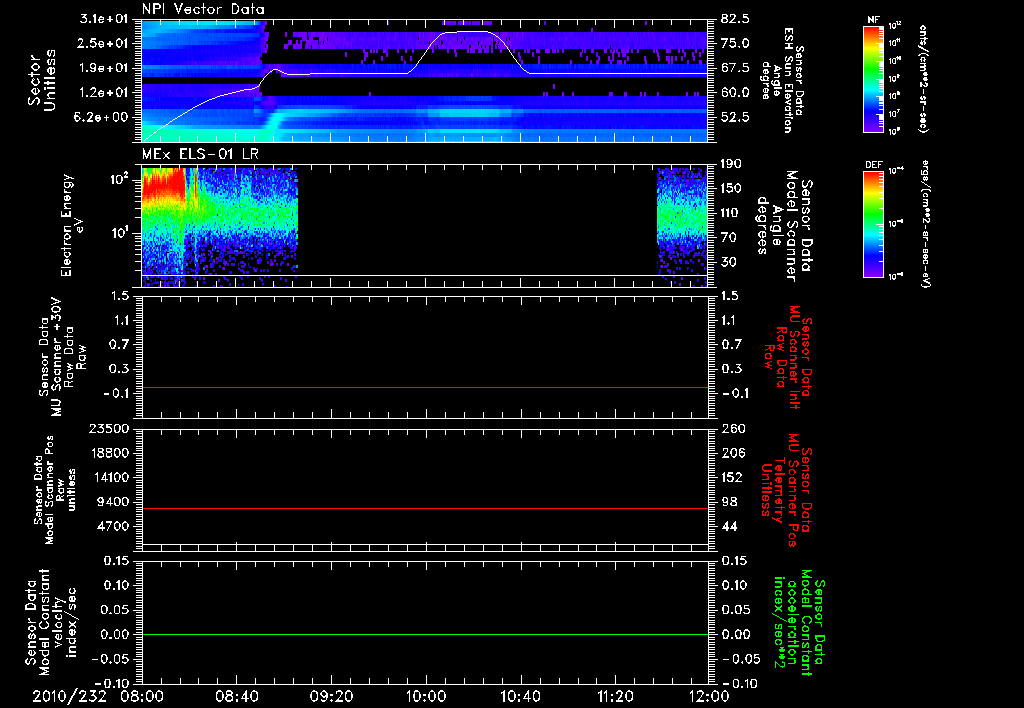The width and height of the screenshot is (1024, 708).
Task: Select the 'NPI Vector Data' panel title
Action: (203, 9)
